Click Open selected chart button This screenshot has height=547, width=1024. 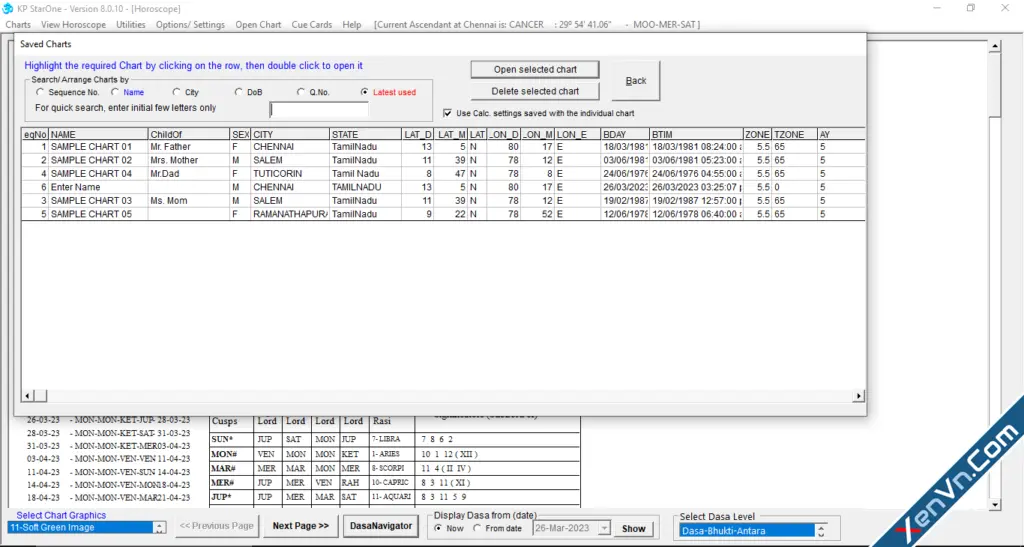click(x=535, y=69)
